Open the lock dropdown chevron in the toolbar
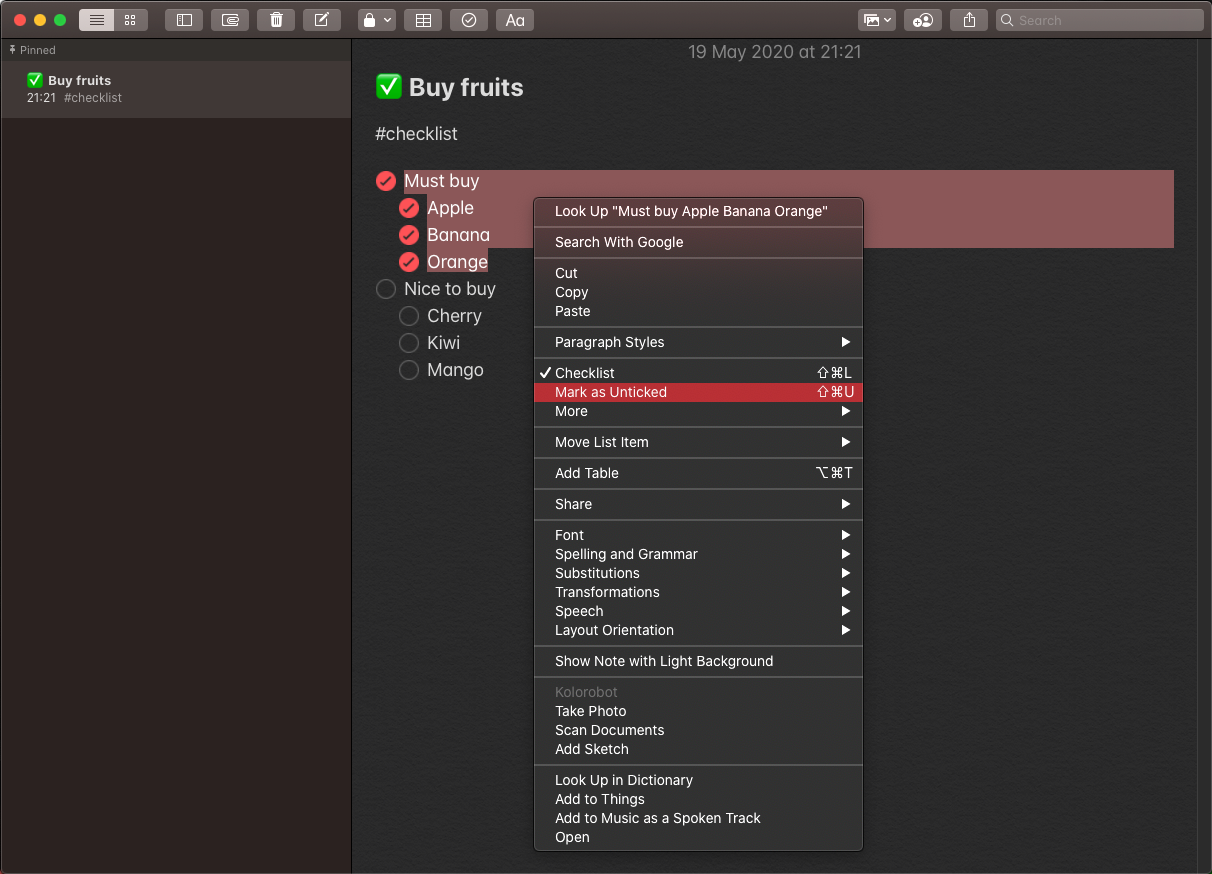This screenshot has width=1212, height=874. pos(388,20)
